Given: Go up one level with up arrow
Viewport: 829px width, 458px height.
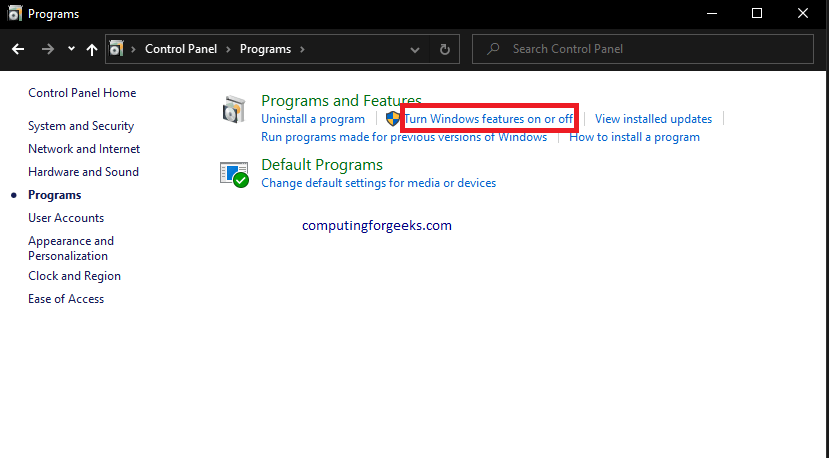Looking at the screenshot, I should (x=92, y=49).
